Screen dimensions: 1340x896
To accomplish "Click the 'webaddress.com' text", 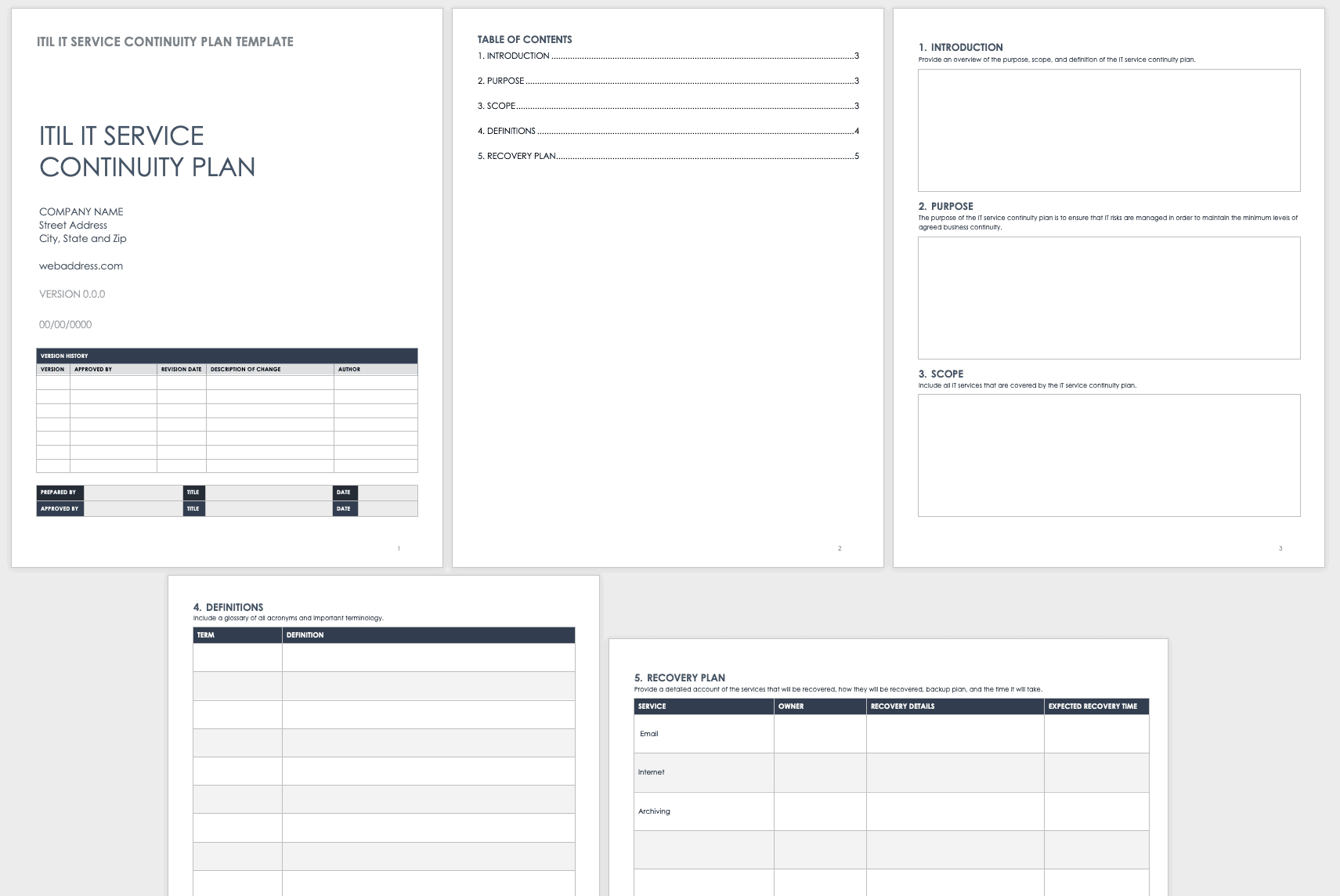I will (81, 266).
